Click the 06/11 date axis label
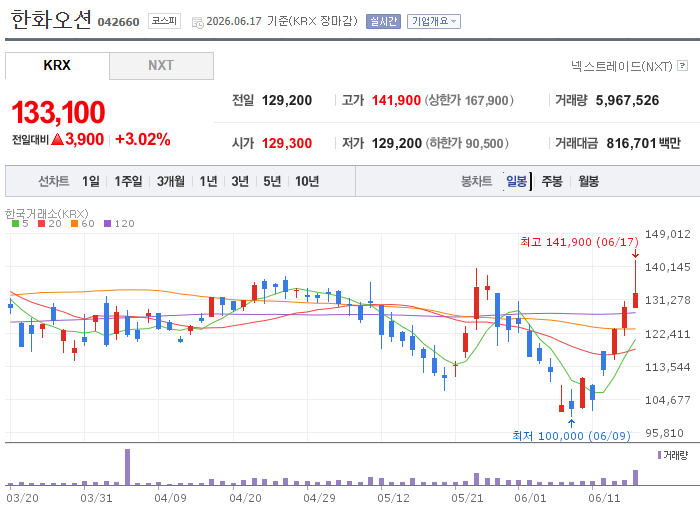700x507 pixels. pos(604,498)
